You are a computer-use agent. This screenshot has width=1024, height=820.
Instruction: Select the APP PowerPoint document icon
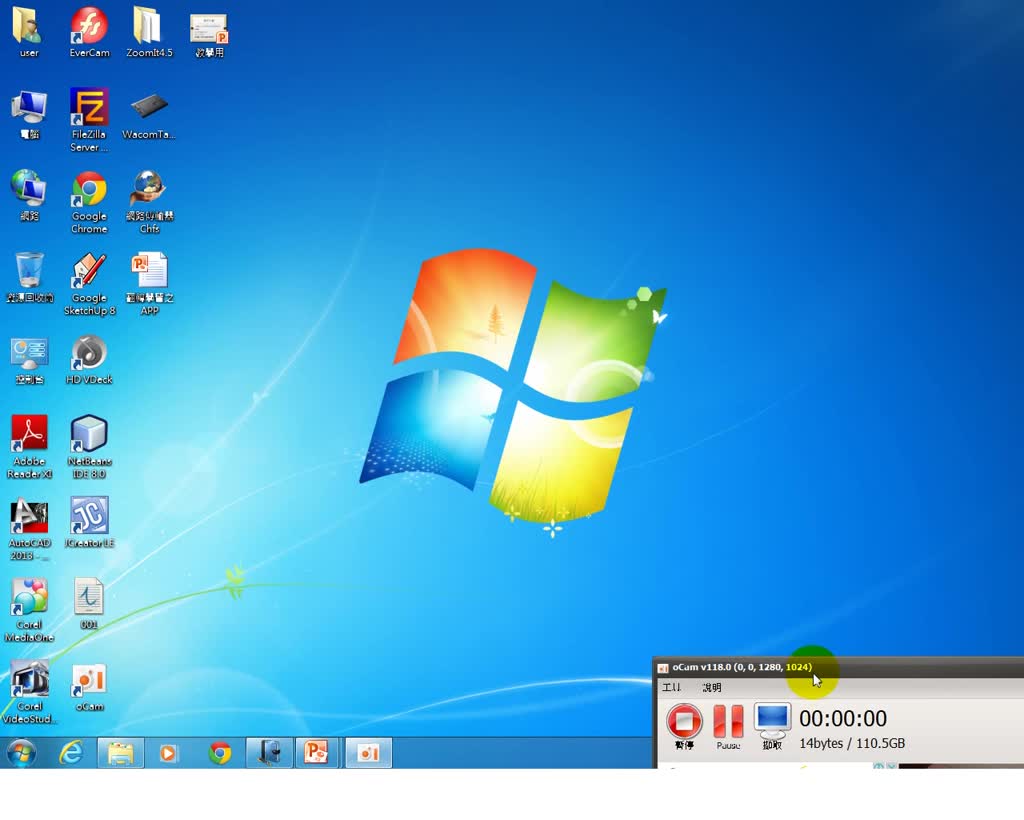pyautogui.click(x=149, y=283)
